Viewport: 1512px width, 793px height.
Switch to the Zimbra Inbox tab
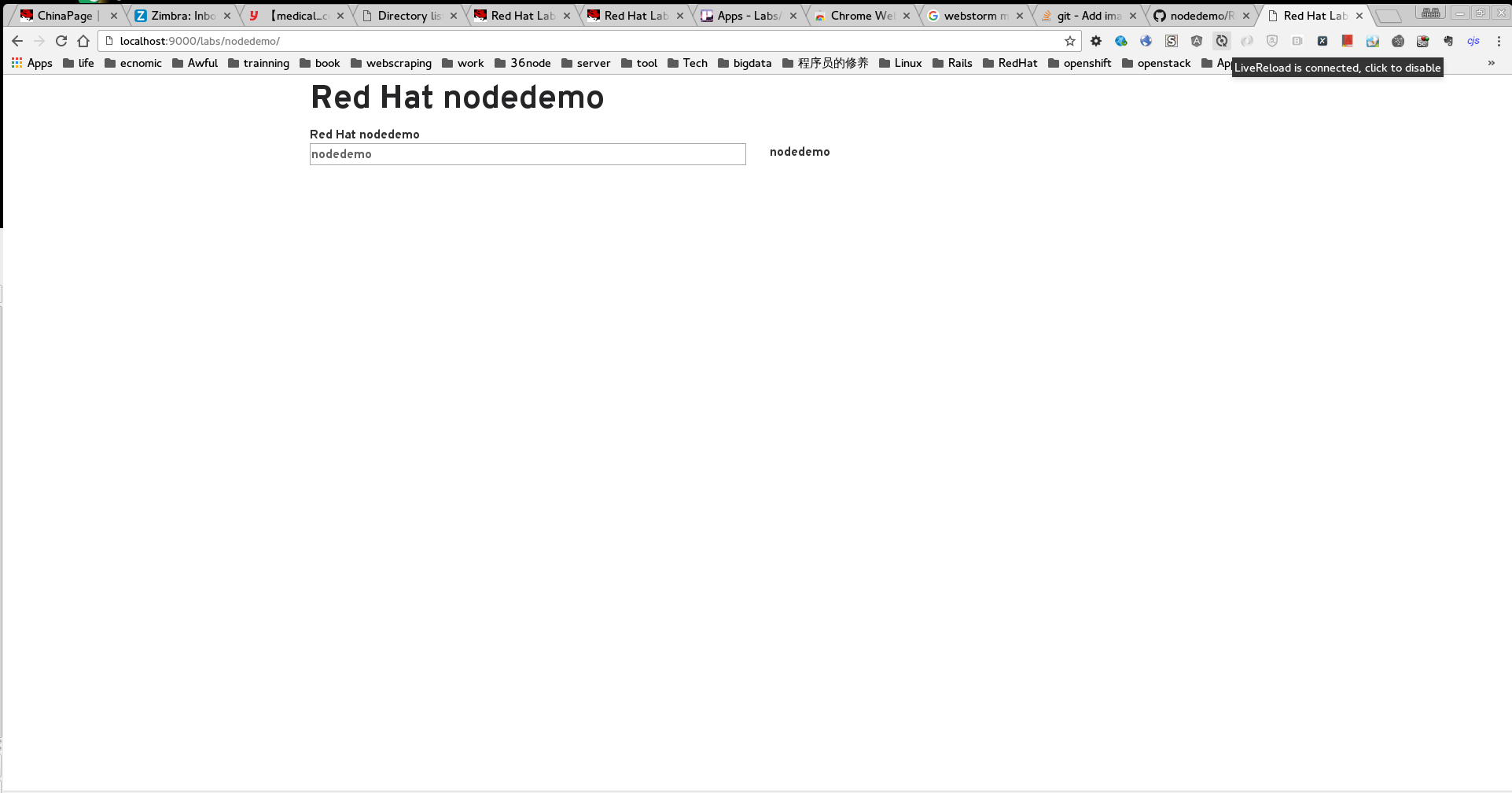pos(182,16)
